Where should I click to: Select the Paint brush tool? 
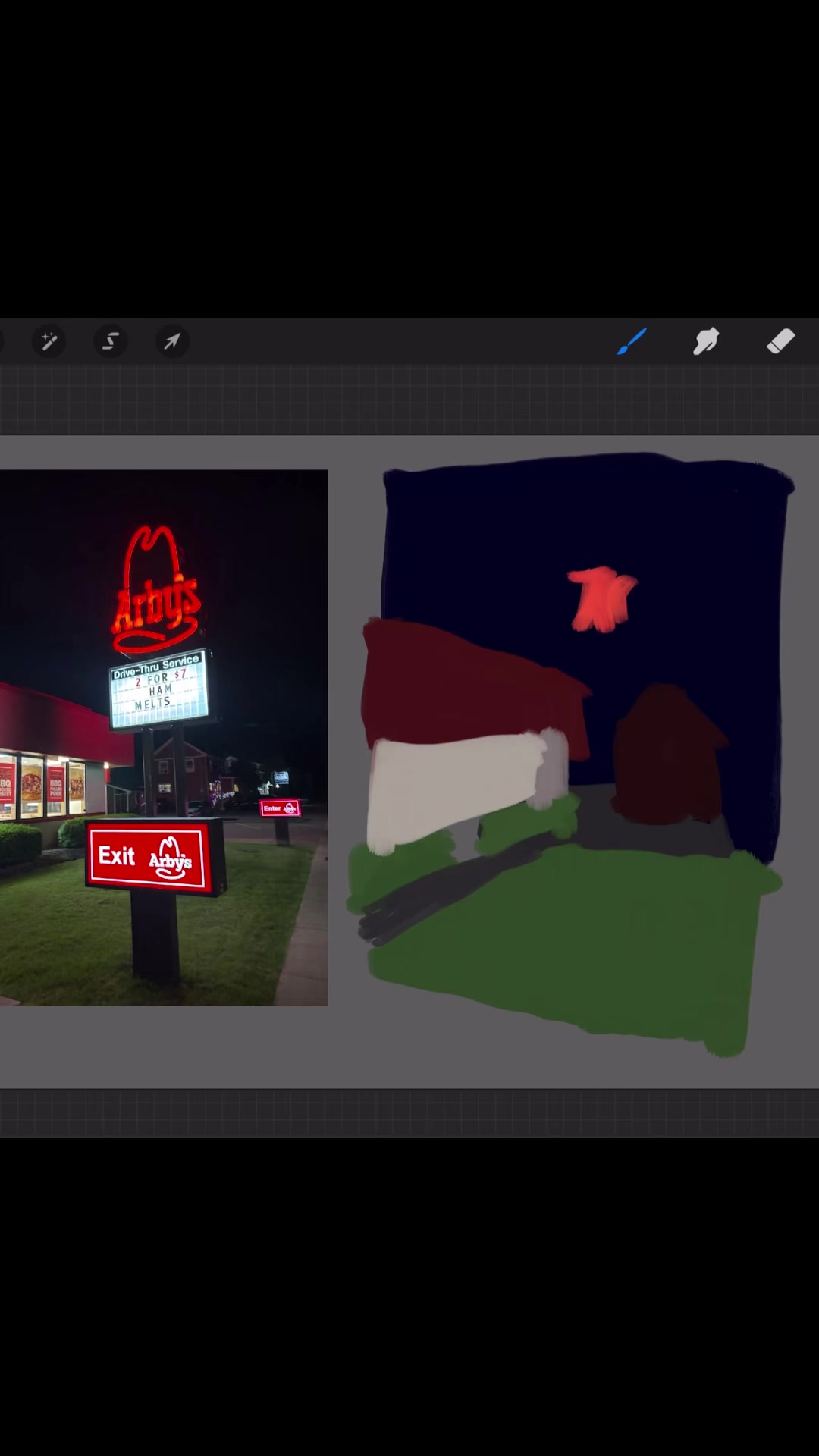(632, 341)
